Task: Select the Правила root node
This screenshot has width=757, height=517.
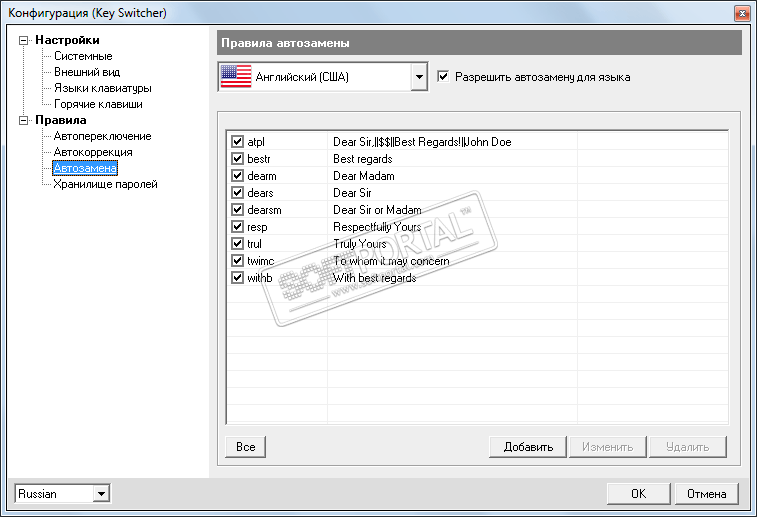Action: coord(61,120)
